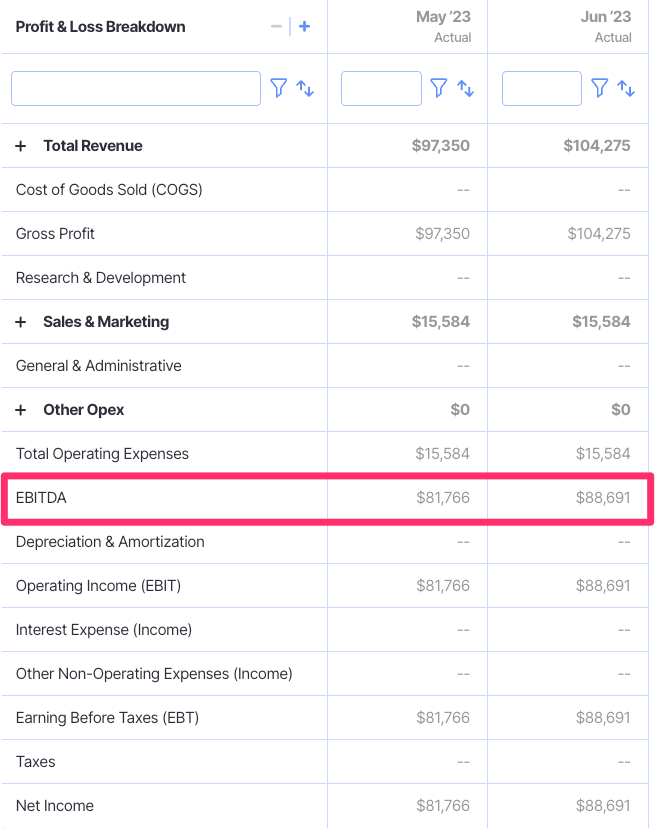The height and width of the screenshot is (828, 655).
Task: Click the collapse-all minus icon in the header
Action: coord(276,27)
